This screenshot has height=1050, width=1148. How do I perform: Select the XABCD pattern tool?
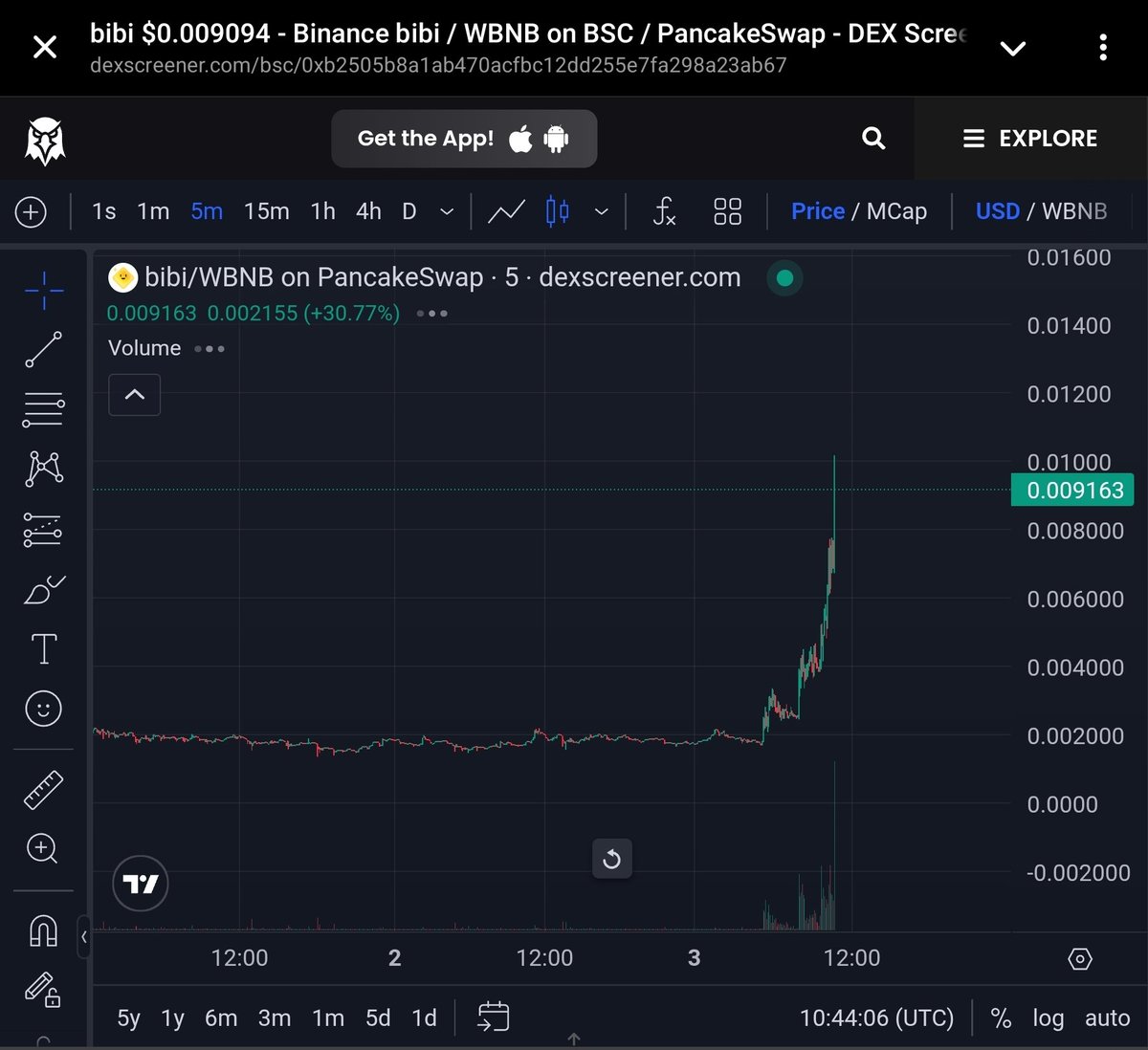44,469
